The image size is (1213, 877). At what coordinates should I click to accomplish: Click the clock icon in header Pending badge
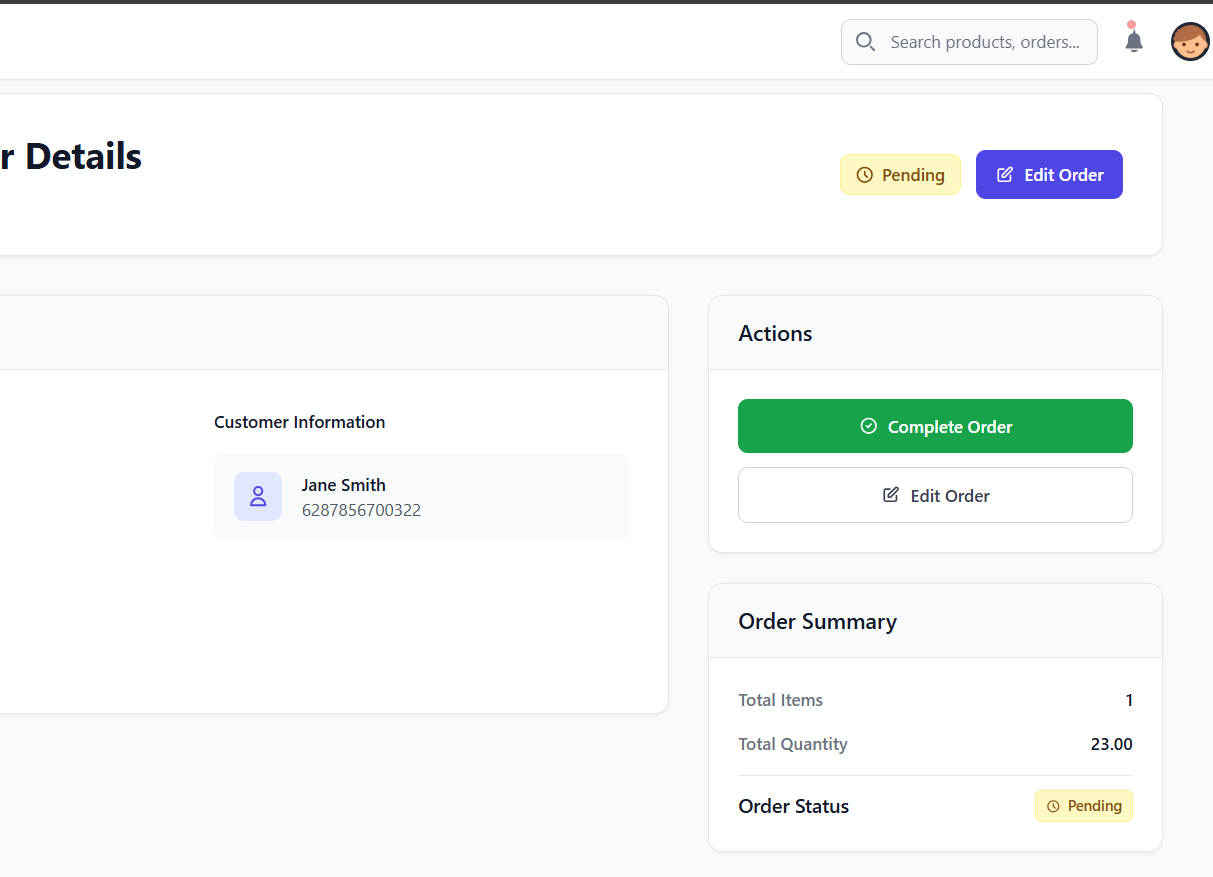click(865, 175)
